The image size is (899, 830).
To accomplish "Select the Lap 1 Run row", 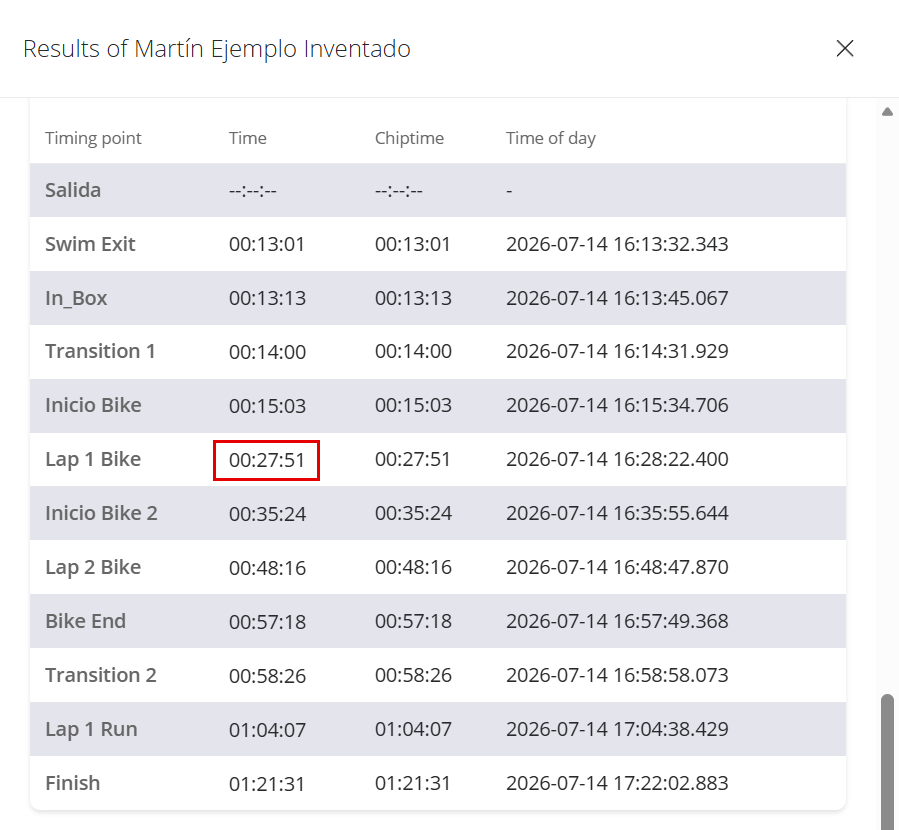I will pos(438,729).
